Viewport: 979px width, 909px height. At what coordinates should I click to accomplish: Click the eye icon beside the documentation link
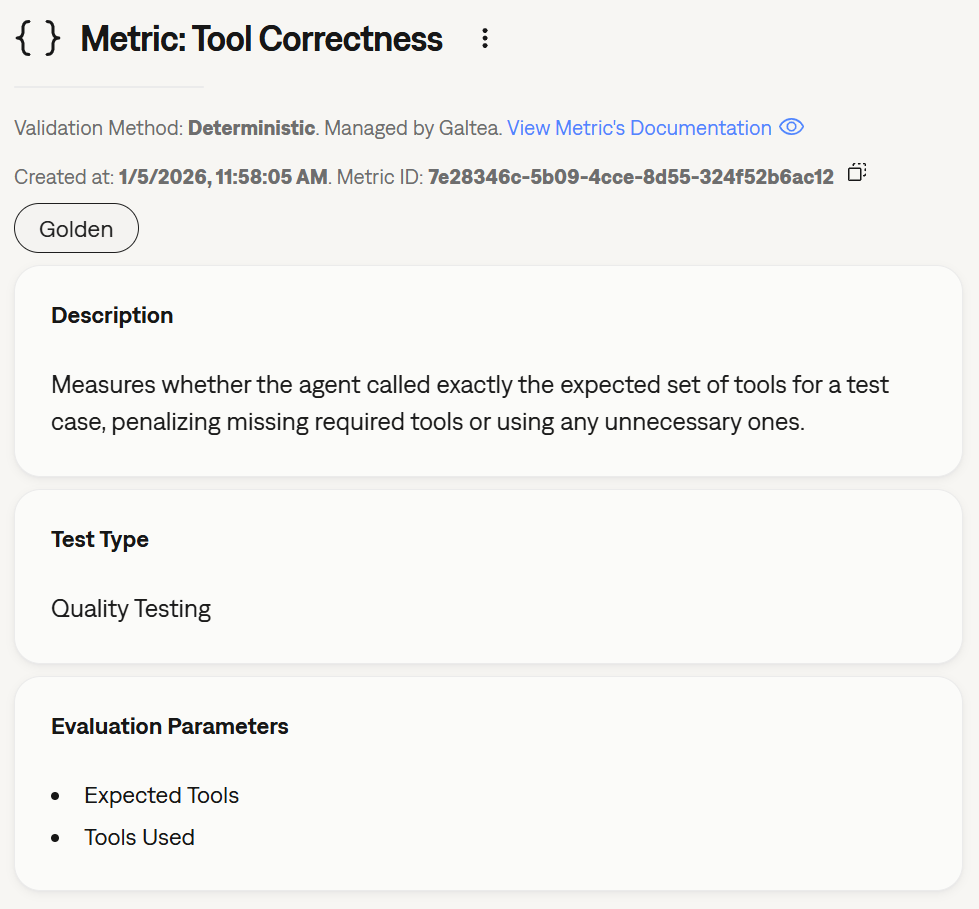(x=791, y=127)
